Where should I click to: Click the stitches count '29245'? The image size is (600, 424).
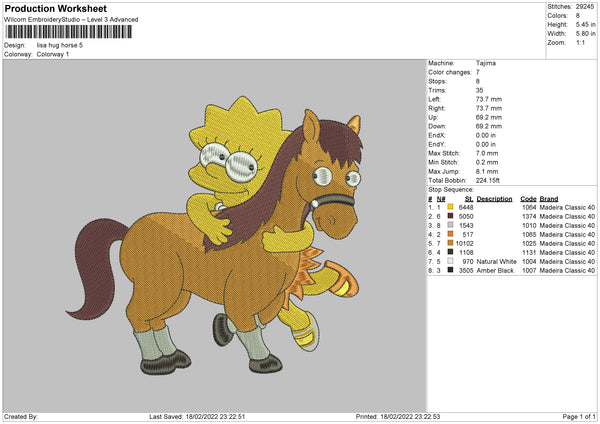click(585, 7)
